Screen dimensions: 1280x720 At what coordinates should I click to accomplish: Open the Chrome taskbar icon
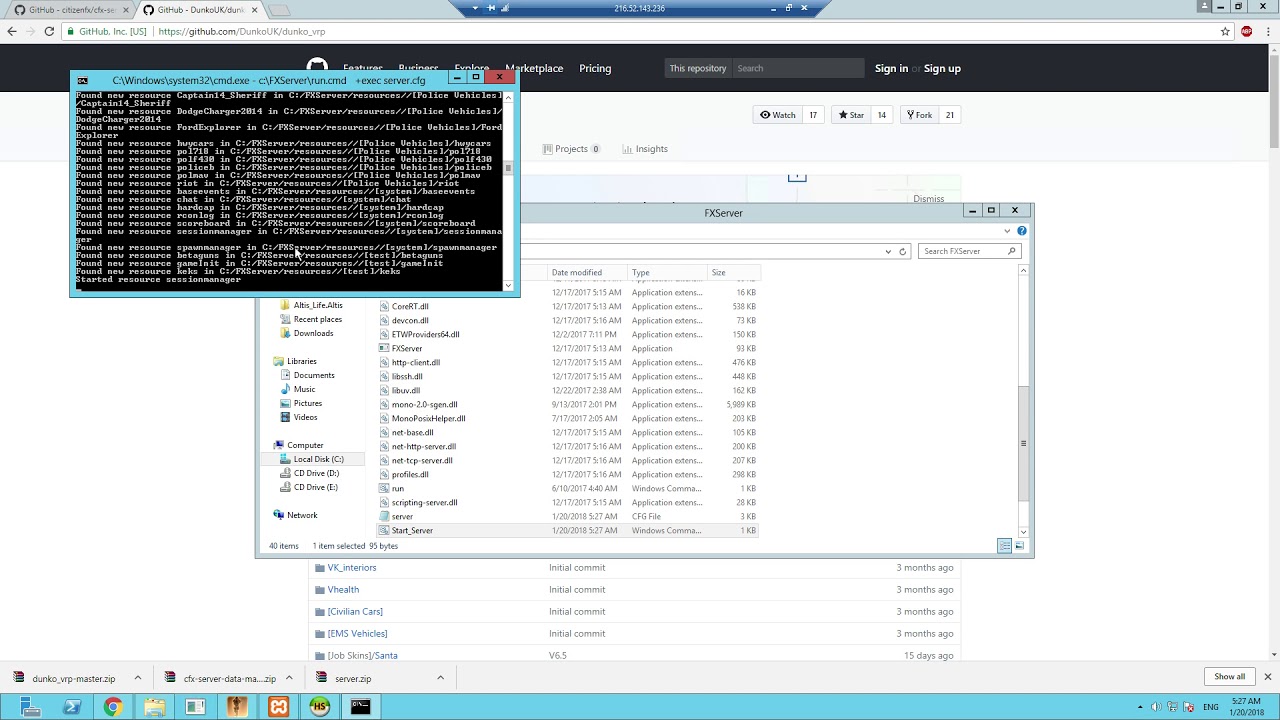(x=113, y=707)
